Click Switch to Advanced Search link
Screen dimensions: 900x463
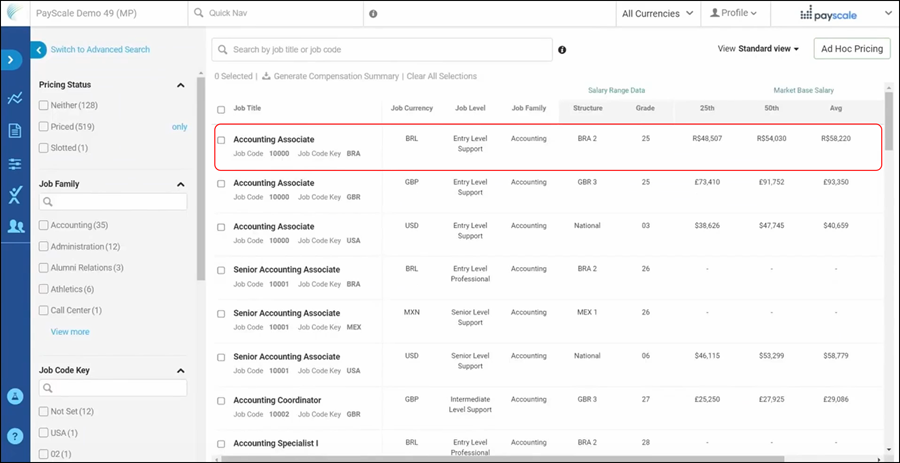[100, 50]
